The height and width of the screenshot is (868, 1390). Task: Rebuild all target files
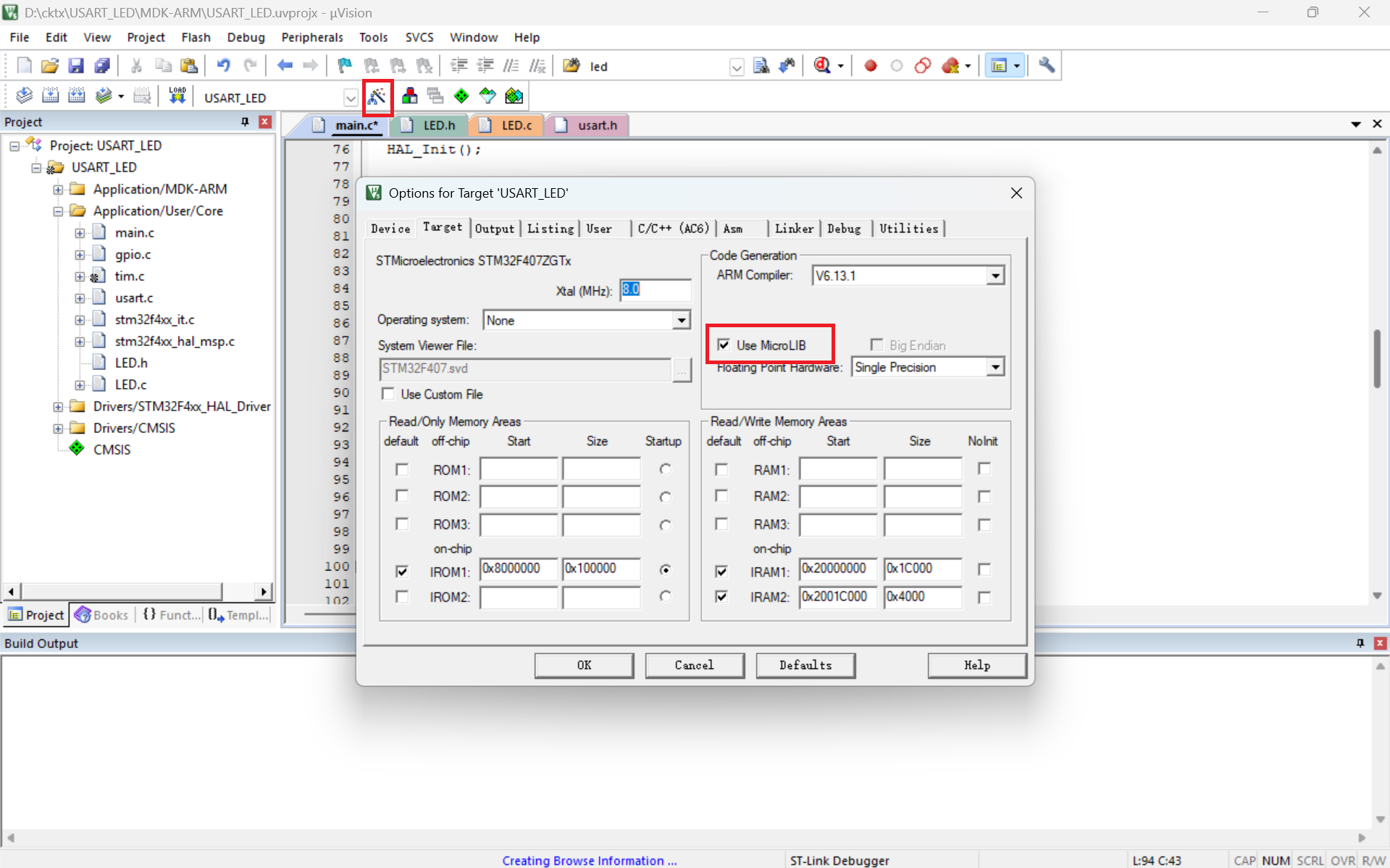tap(76, 96)
